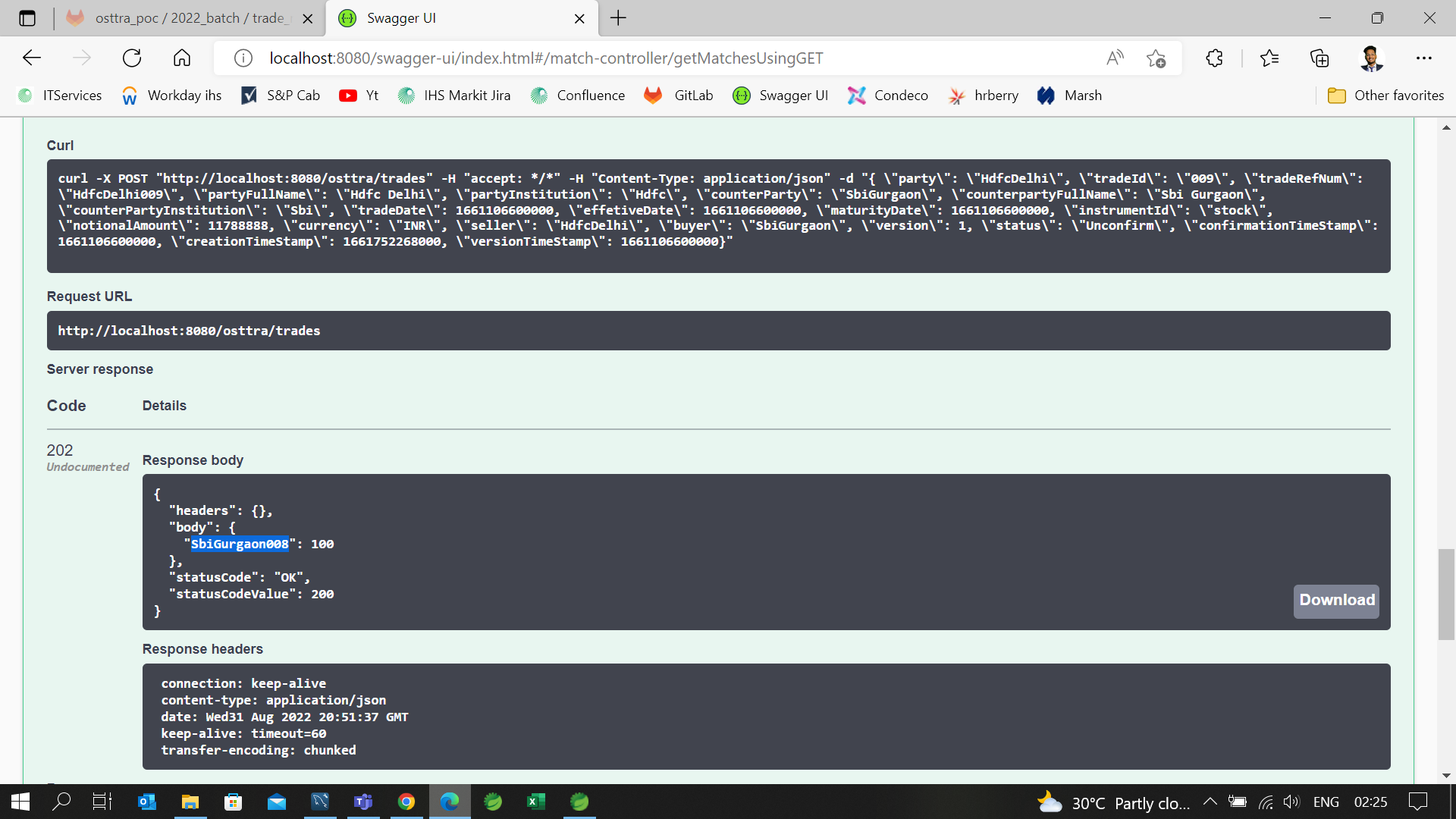This screenshot has height=819, width=1456.
Task: Open Workday ihs bookmark
Action: [x=171, y=96]
